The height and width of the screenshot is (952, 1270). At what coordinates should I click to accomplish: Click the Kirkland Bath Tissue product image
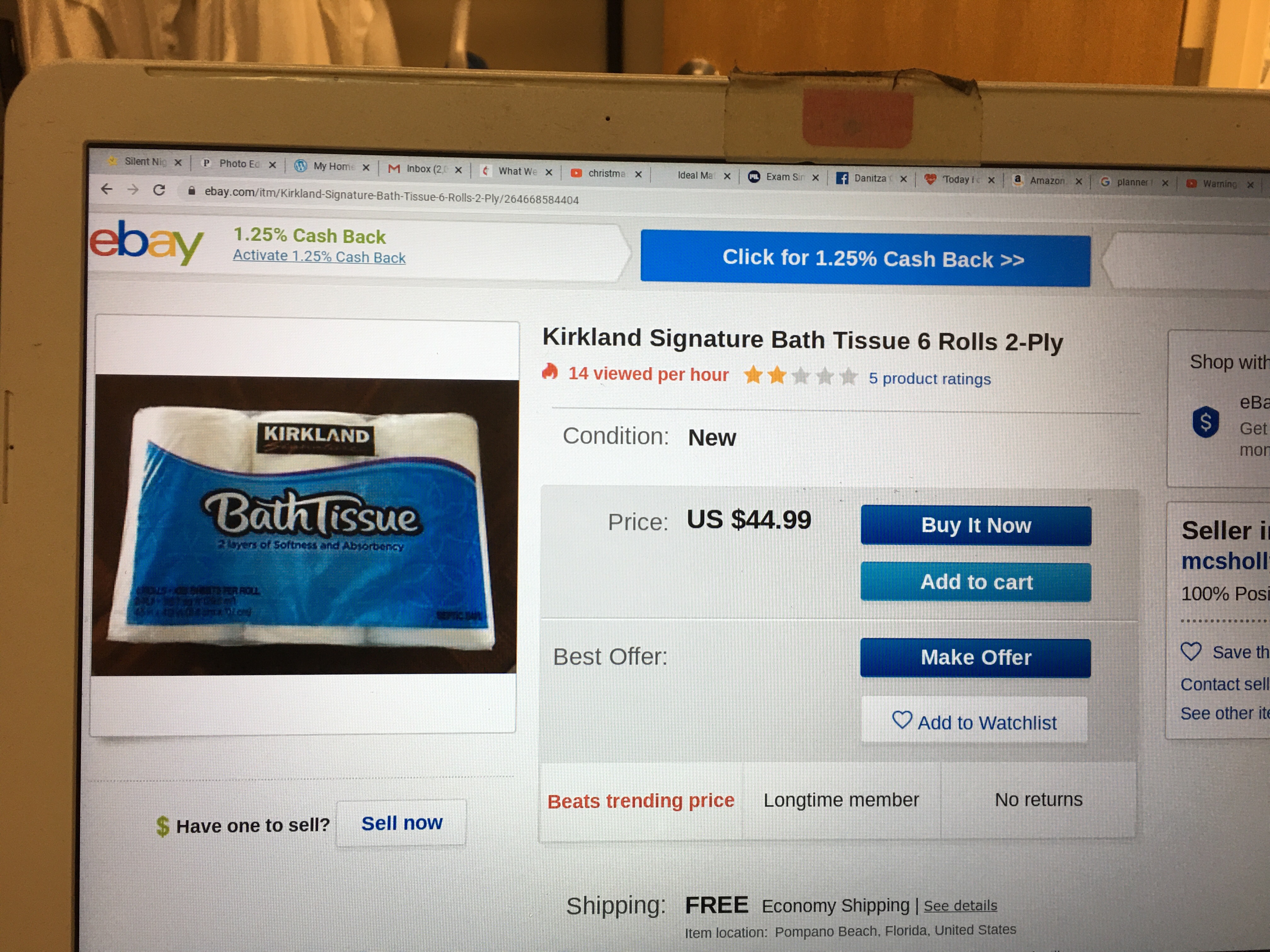coord(304,525)
